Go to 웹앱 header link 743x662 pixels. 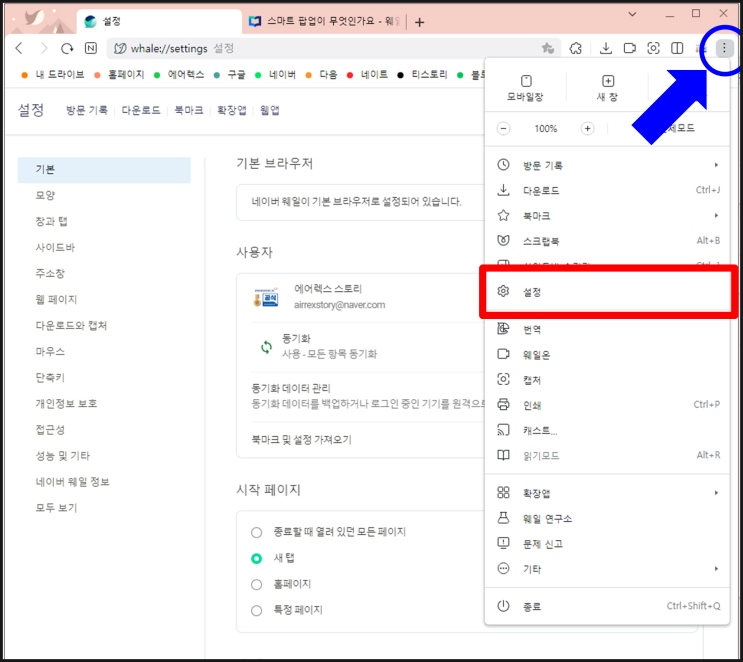point(270,110)
